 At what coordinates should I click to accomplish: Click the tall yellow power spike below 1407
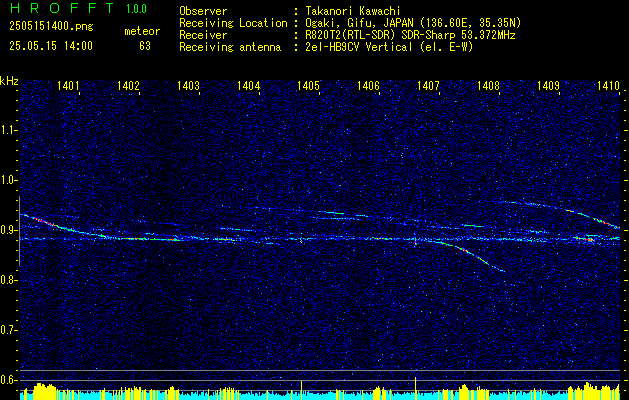415,388
